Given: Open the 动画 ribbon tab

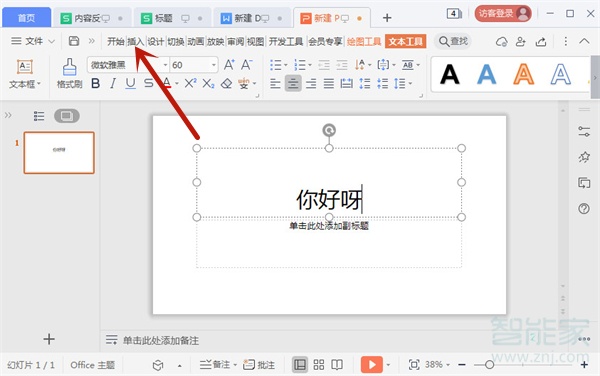Looking at the screenshot, I should pyautogui.click(x=195, y=41).
